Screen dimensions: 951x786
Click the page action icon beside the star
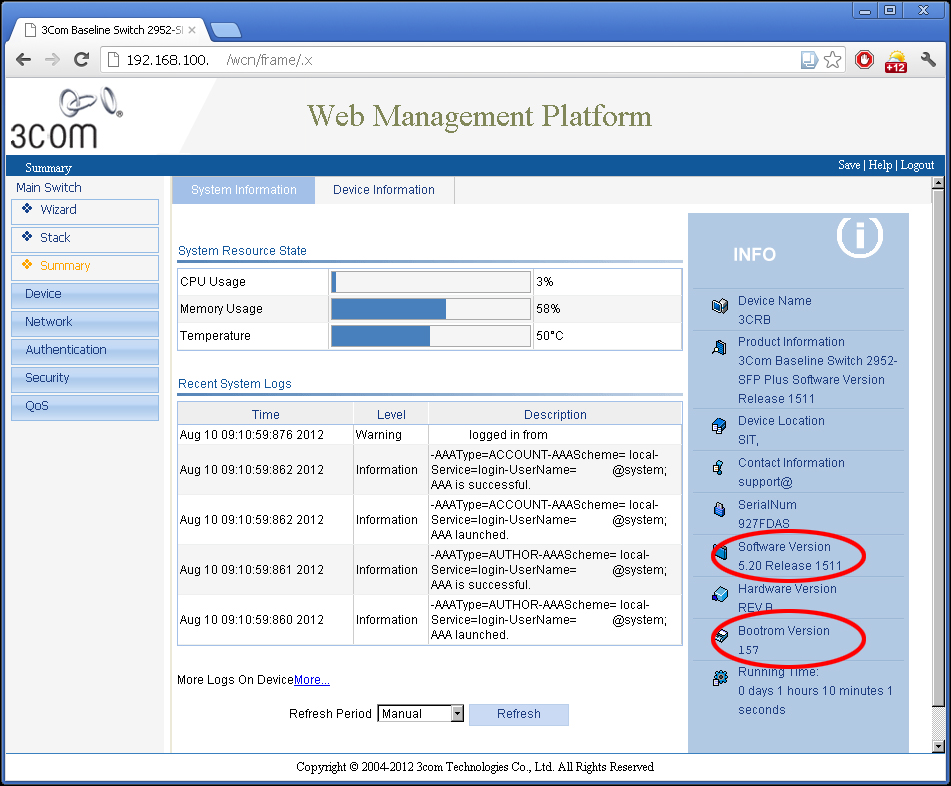tap(810, 59)
